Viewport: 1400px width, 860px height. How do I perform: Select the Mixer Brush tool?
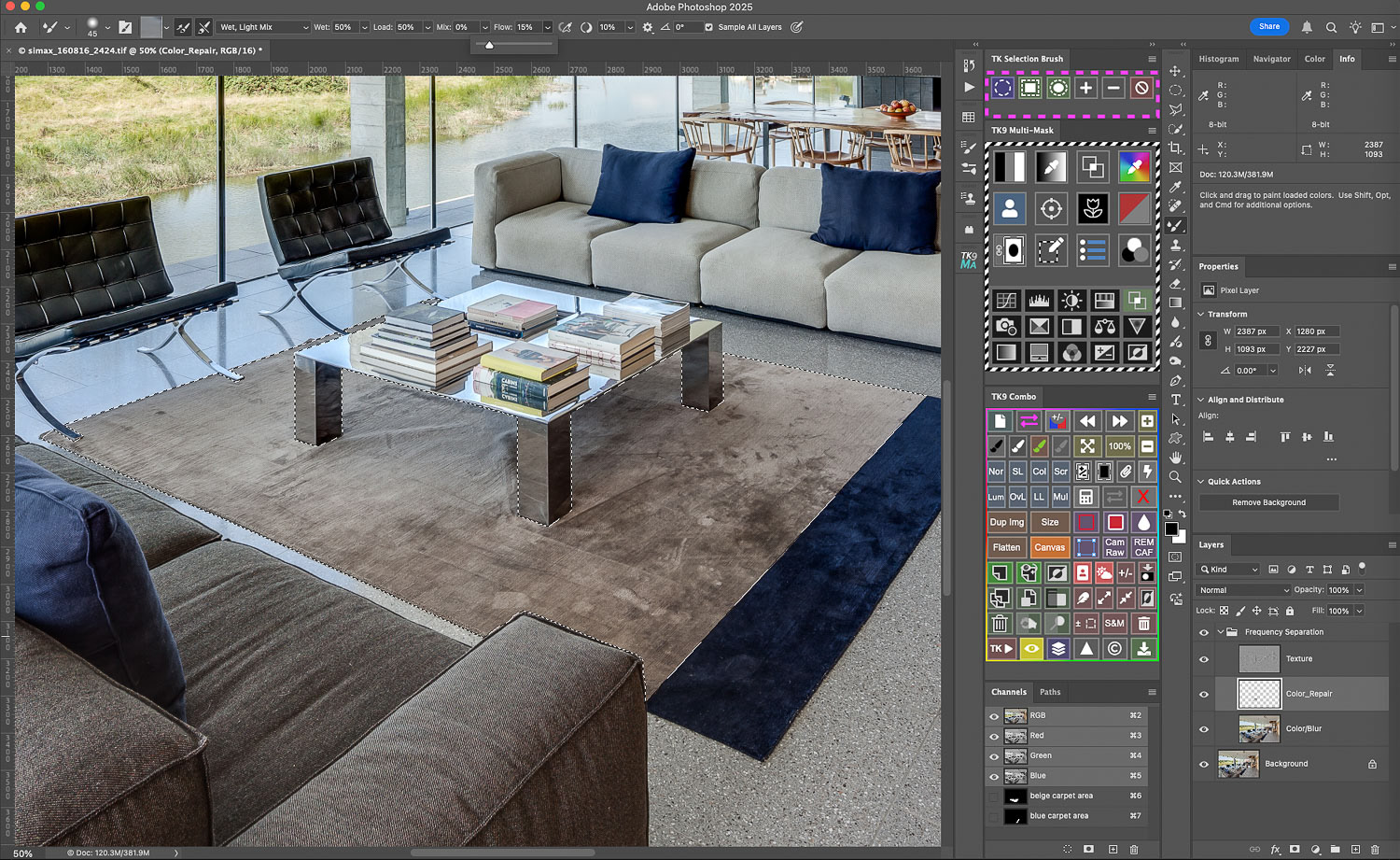pos(1175,225)
